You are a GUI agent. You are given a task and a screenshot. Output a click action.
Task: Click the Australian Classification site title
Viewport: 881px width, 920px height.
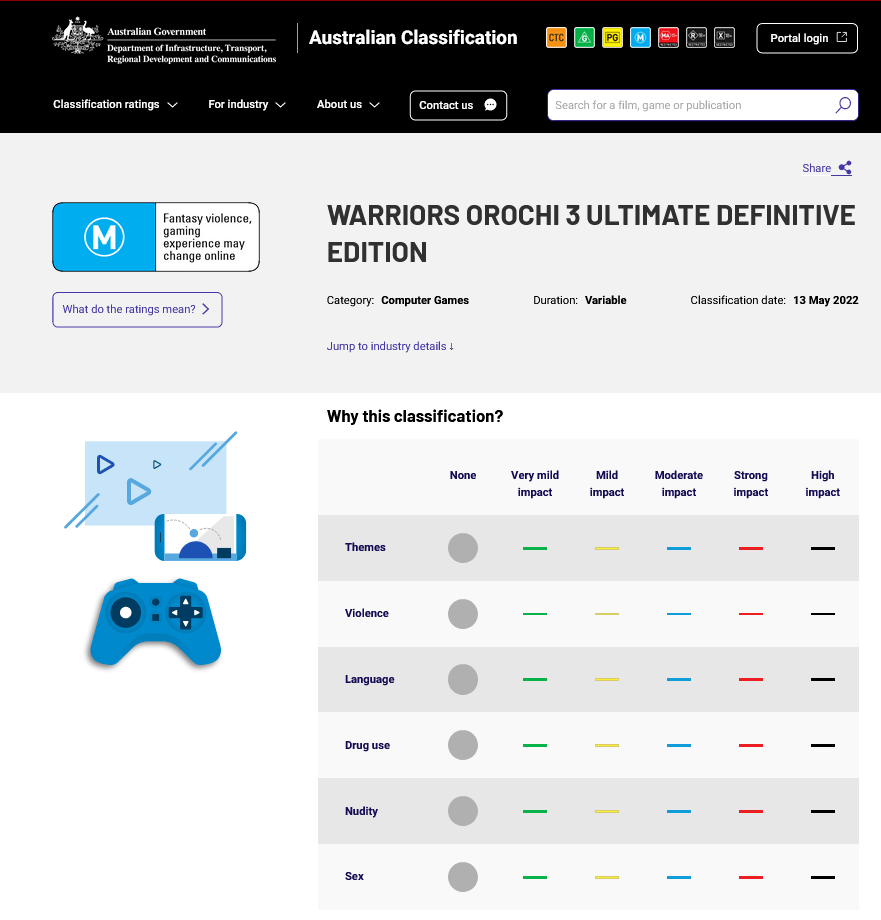click(413, 38)
